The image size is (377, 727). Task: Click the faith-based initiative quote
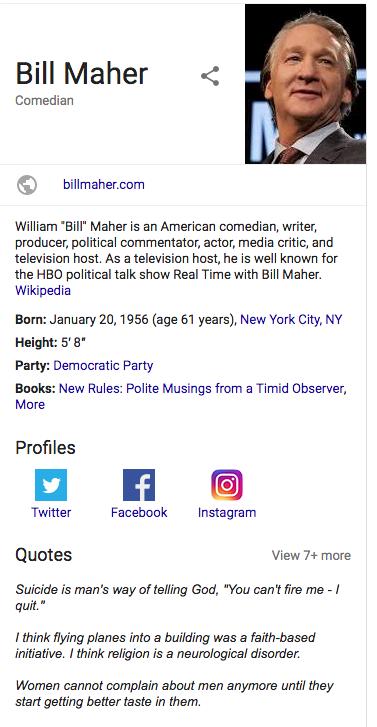click(x=166, y=645)
